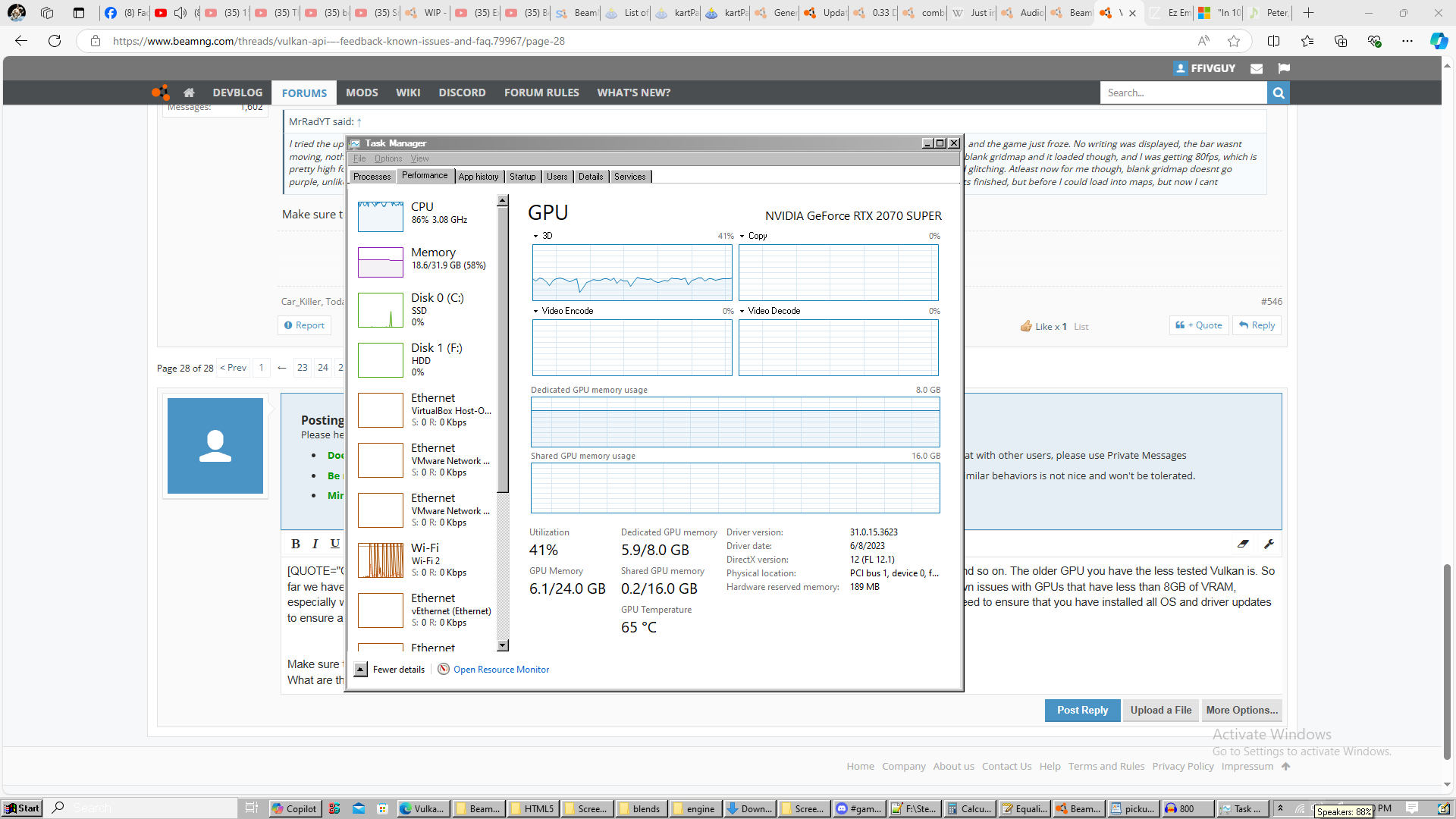This screenshot has height=819, width=1456.
Task: Open the Options menu in Task Manager
Action: [x=388, y=158]
